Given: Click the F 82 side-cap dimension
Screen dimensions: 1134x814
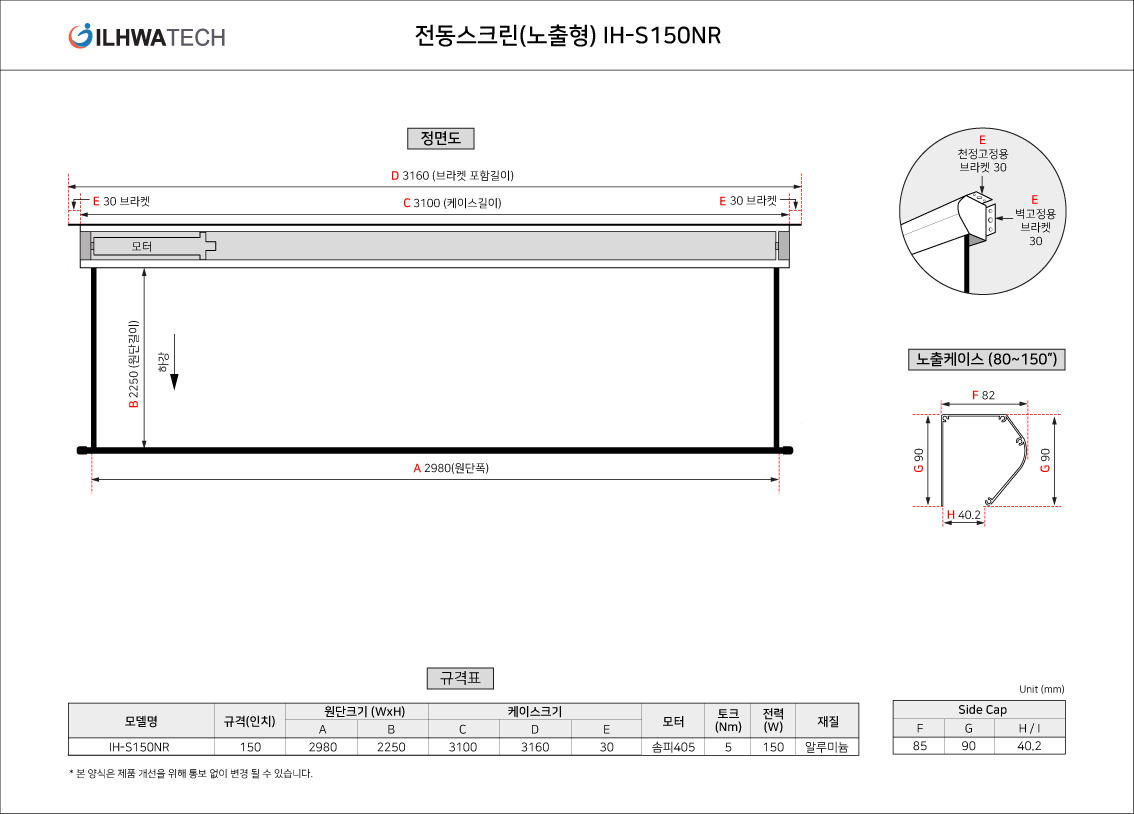Looking at the screenshot, I should coord(983,395).
